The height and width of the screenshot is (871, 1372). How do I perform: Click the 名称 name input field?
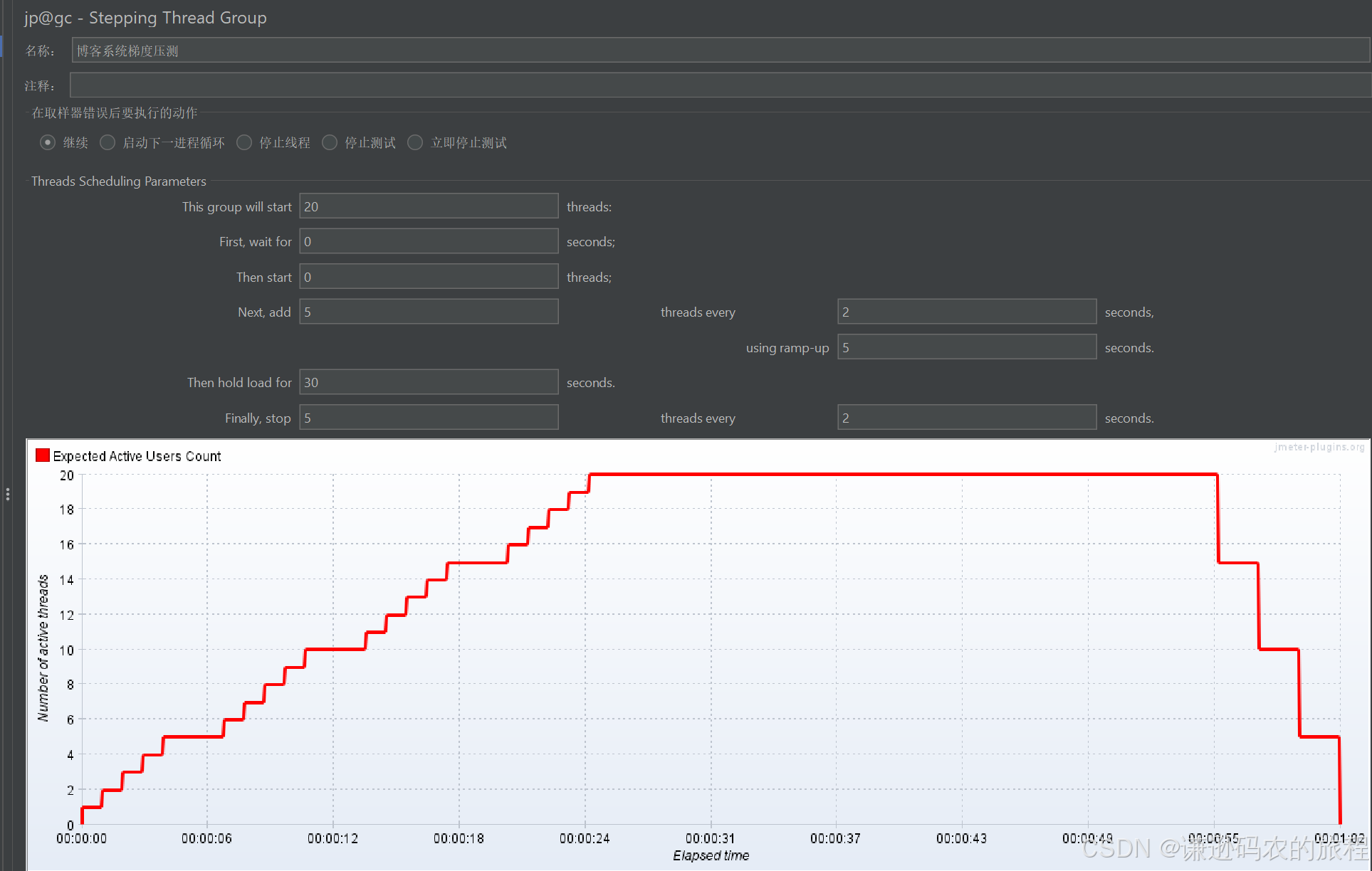click(x=719, y=51)
